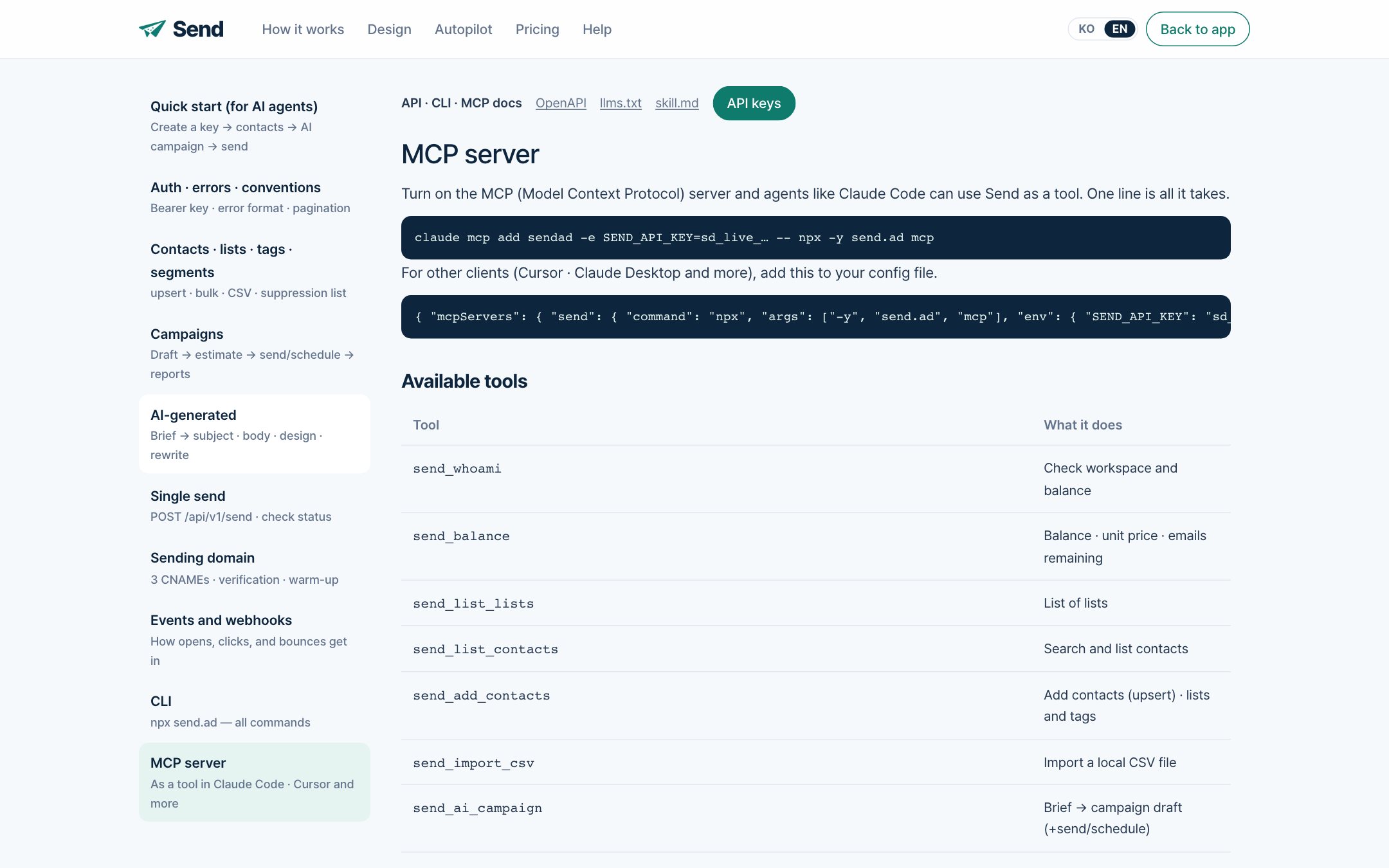
Task: Click the 'Available tools' heading
Action: tap(464, 381)
